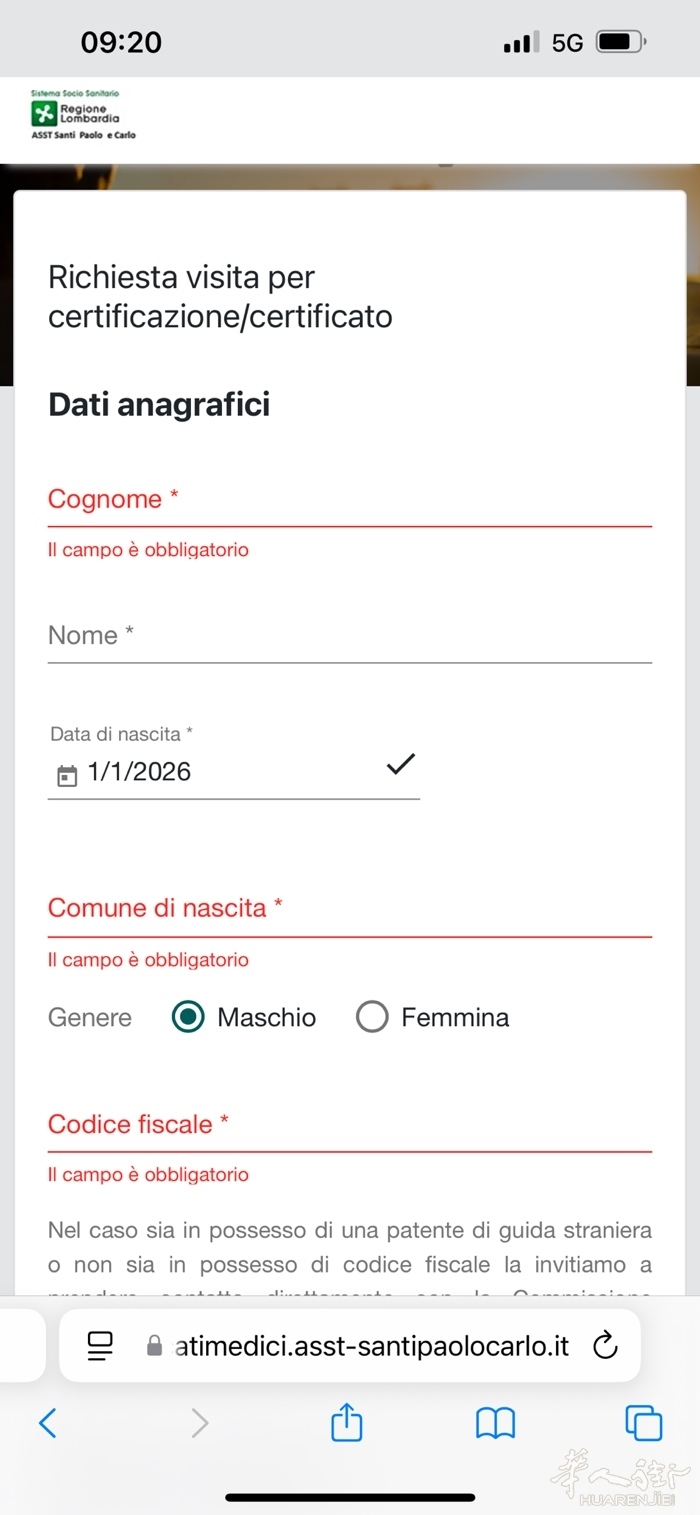Tap the Safari forward arrow

pos(200,1422)
